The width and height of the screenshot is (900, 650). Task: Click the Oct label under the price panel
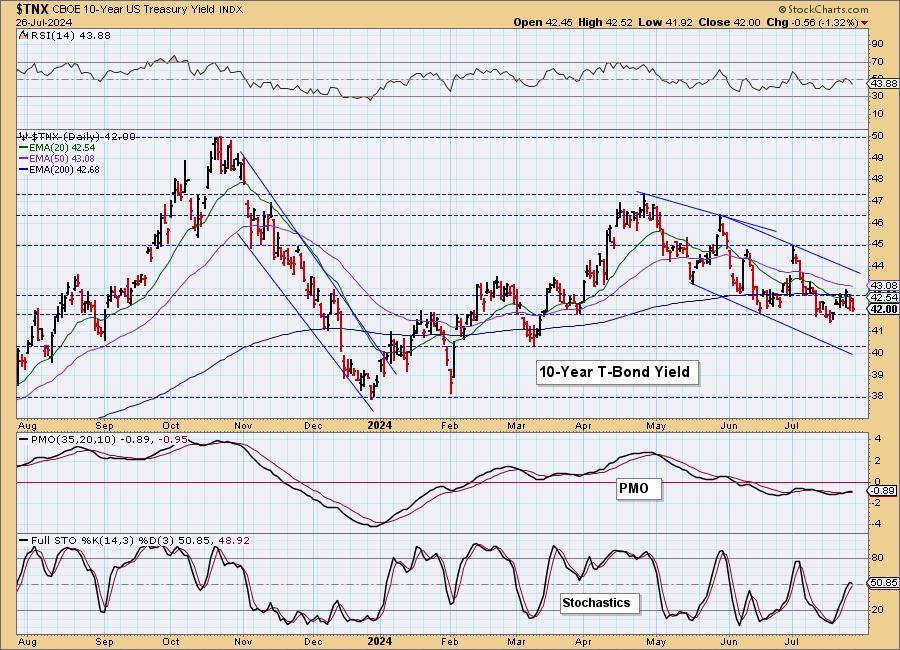click(171, 426)
